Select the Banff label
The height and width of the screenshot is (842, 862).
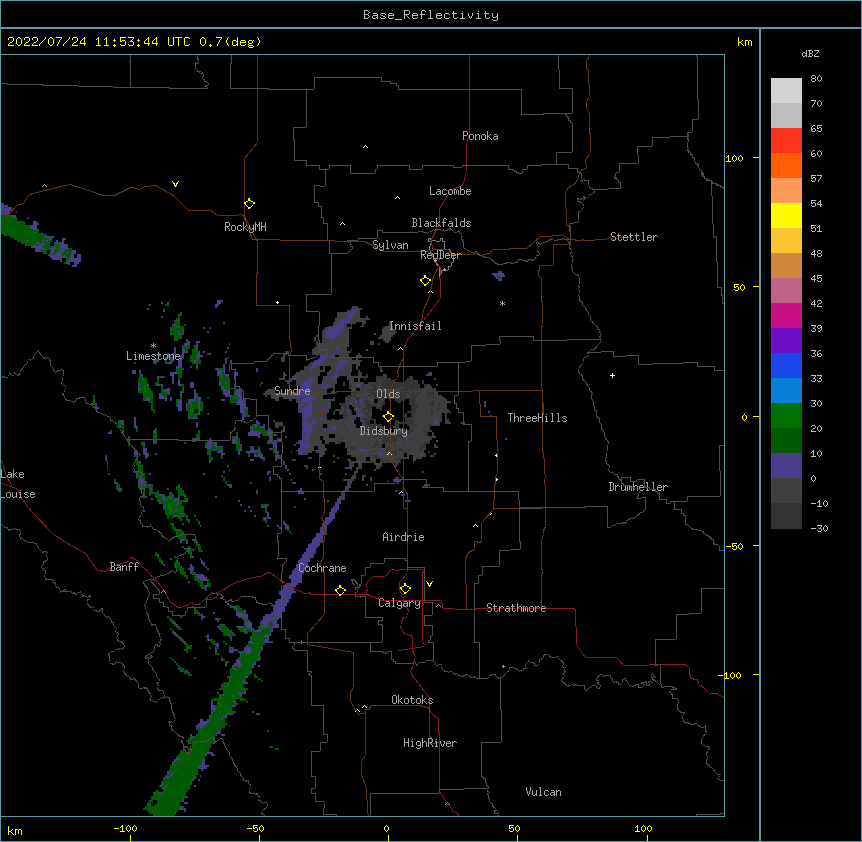[x=124, y=567]
